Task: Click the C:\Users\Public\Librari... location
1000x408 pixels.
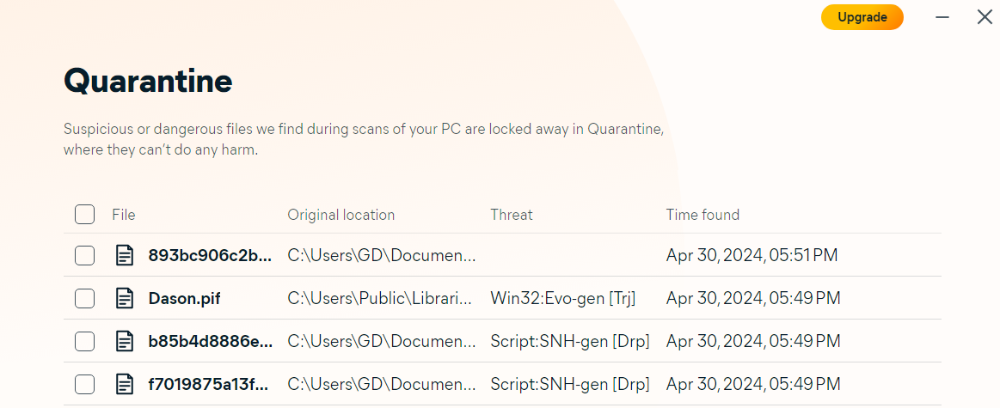Action: tap(380, 298)
